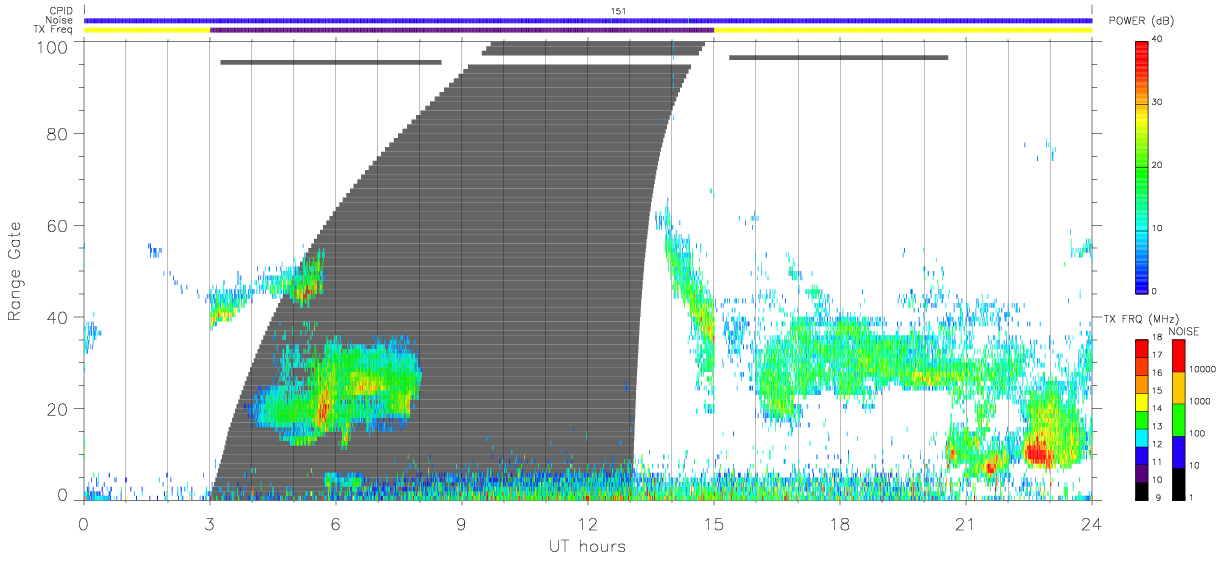Image resolution: width=1228 pixels, height=567 pixels.
Task: Click the "TX Freq" label above the plot
Action: click(x=55, y=30)
